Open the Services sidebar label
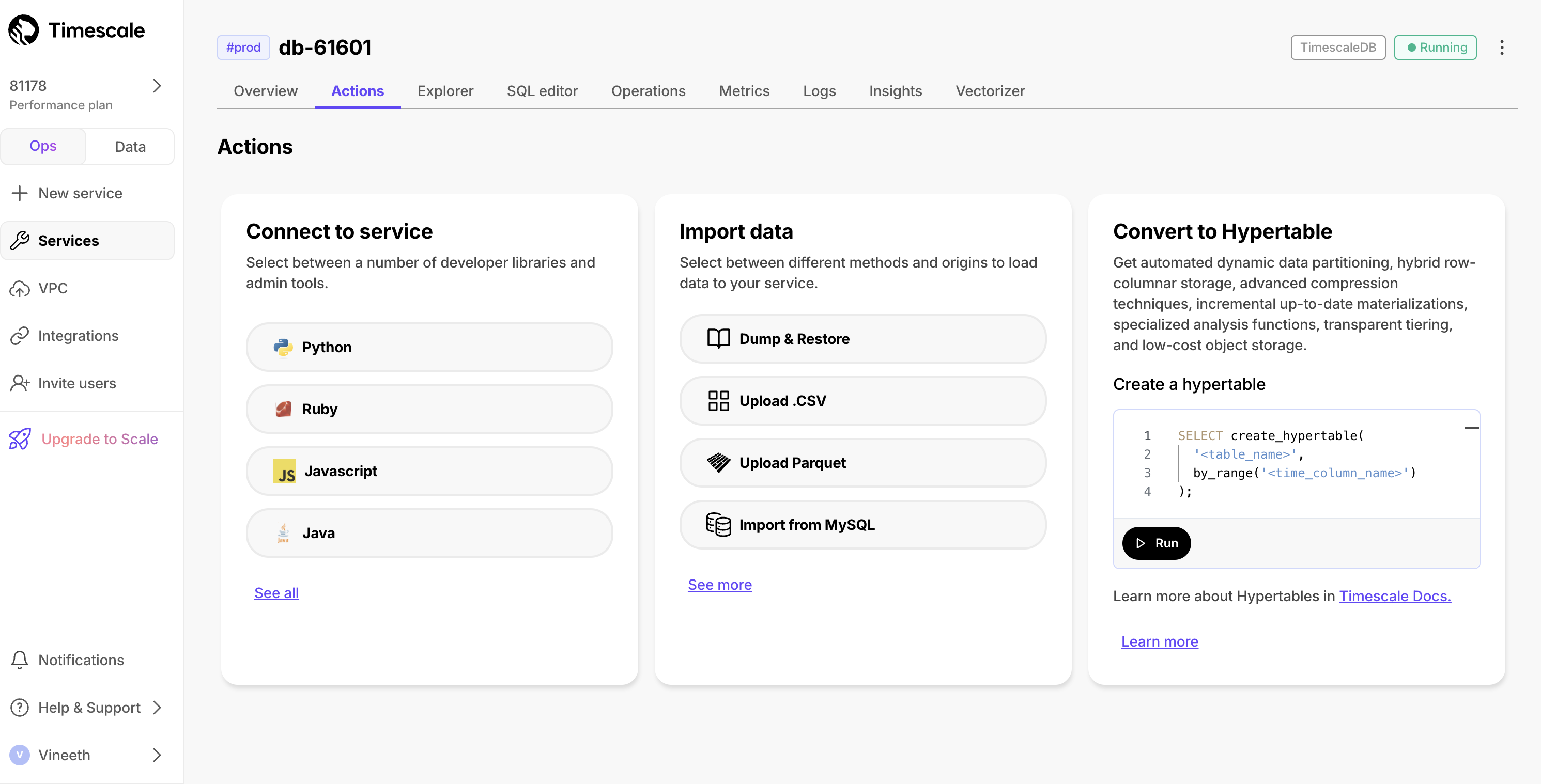The width and height of the screenshot is (1541, 784). [x=68, y=240]
